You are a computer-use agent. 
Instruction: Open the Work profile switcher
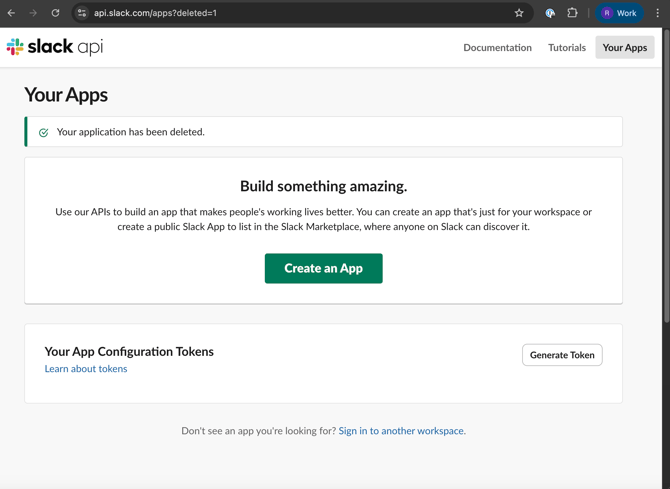(619, 13)
